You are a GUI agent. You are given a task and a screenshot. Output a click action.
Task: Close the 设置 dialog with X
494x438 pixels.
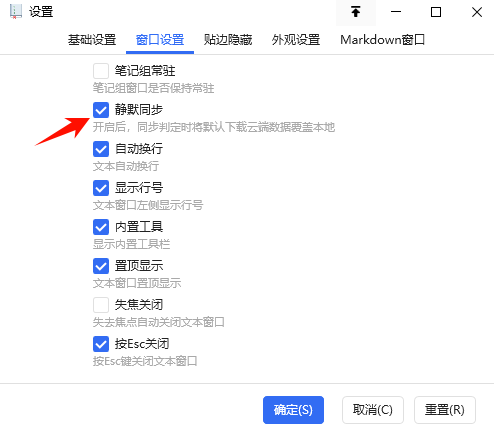coord(477,12)
